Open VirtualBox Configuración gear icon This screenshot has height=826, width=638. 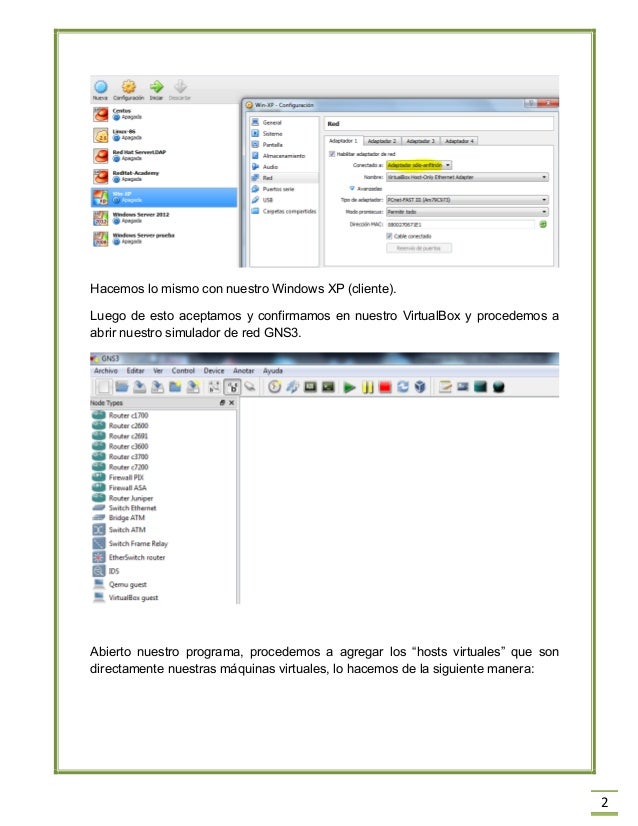click(x=129, y=87)
